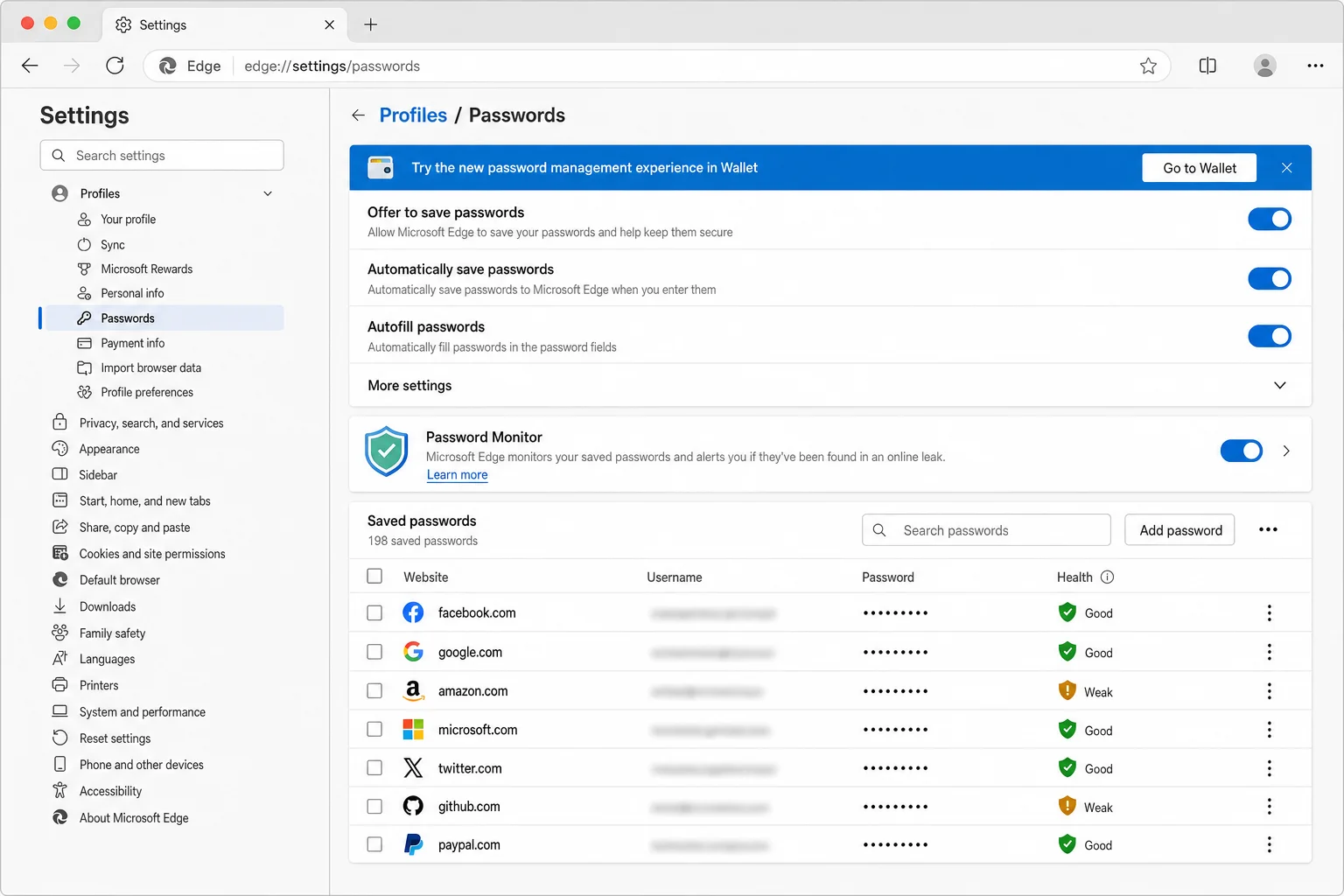The image size is (1344, 896).
Task: Open About Microsoft Edge
Action: click(x=134, y=818)
